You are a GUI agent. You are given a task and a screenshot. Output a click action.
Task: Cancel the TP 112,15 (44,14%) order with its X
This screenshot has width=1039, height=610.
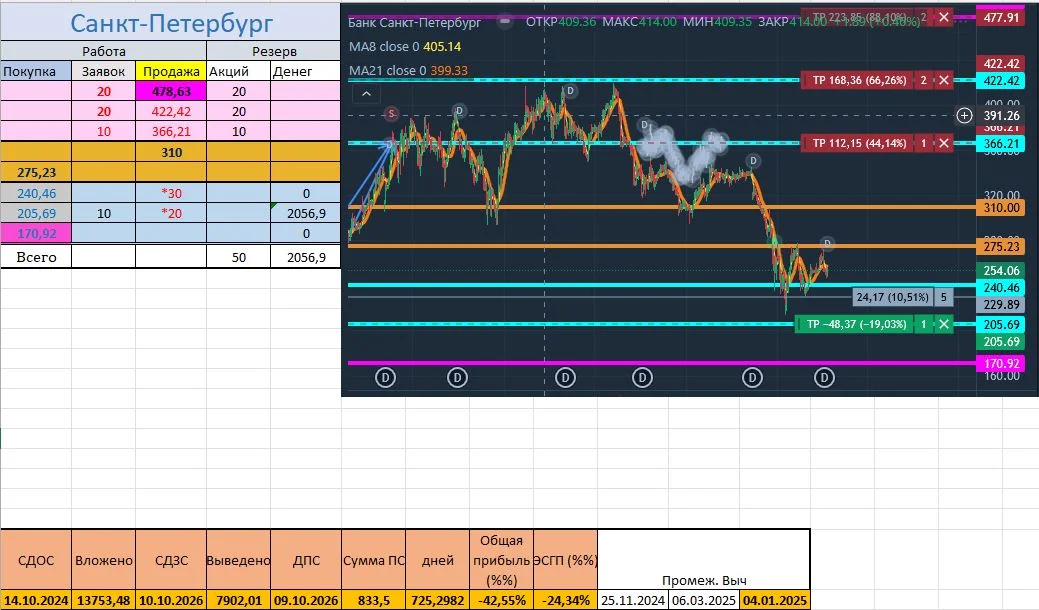click(944, 143)
